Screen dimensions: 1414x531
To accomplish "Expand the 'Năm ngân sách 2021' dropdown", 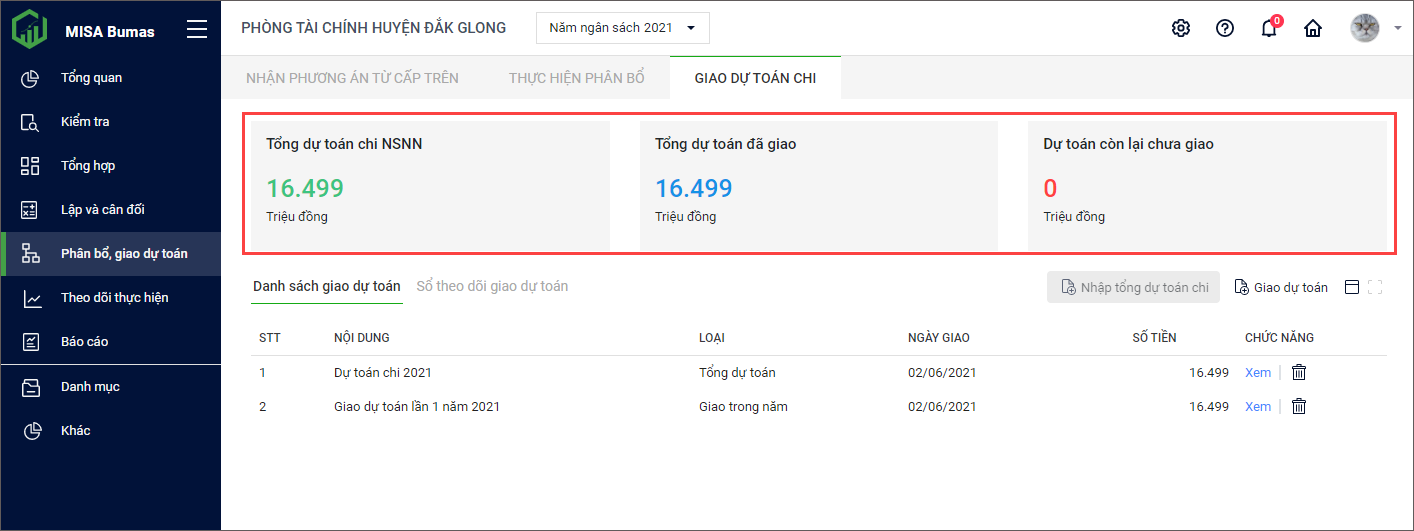I will [622, 28].
